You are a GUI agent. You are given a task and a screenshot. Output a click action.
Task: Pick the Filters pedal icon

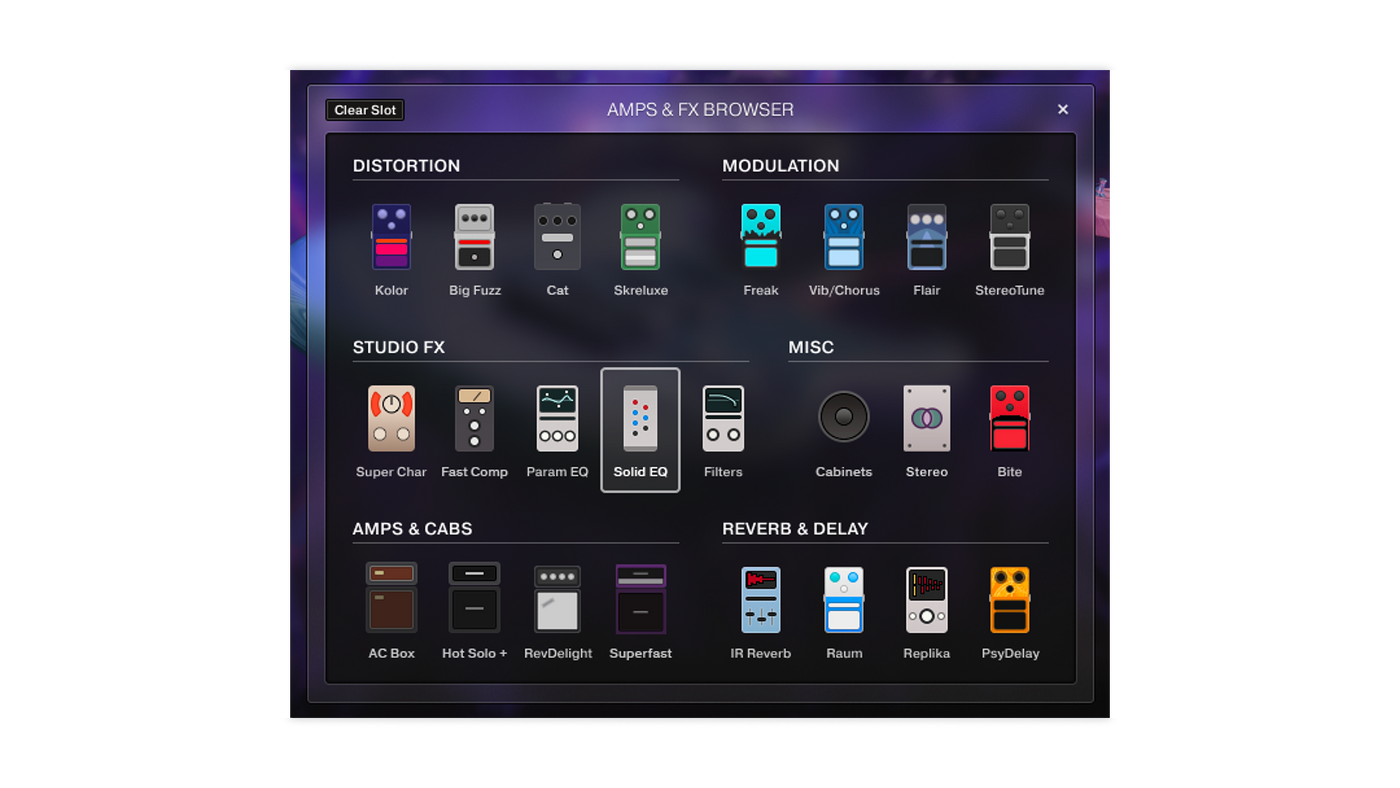(723, 418)
